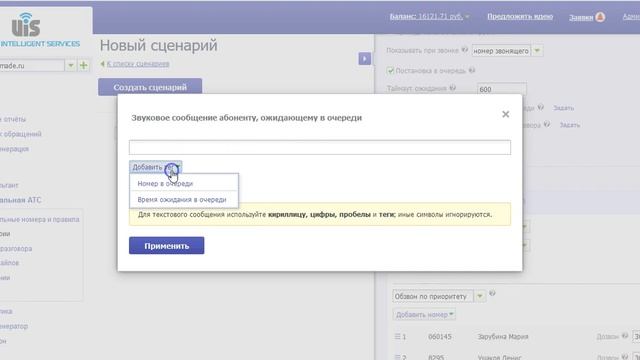Toggle Постановка в очередь checkbox
Image resolution: width=640 pixels, height=360 pixels.
[390, 71]
